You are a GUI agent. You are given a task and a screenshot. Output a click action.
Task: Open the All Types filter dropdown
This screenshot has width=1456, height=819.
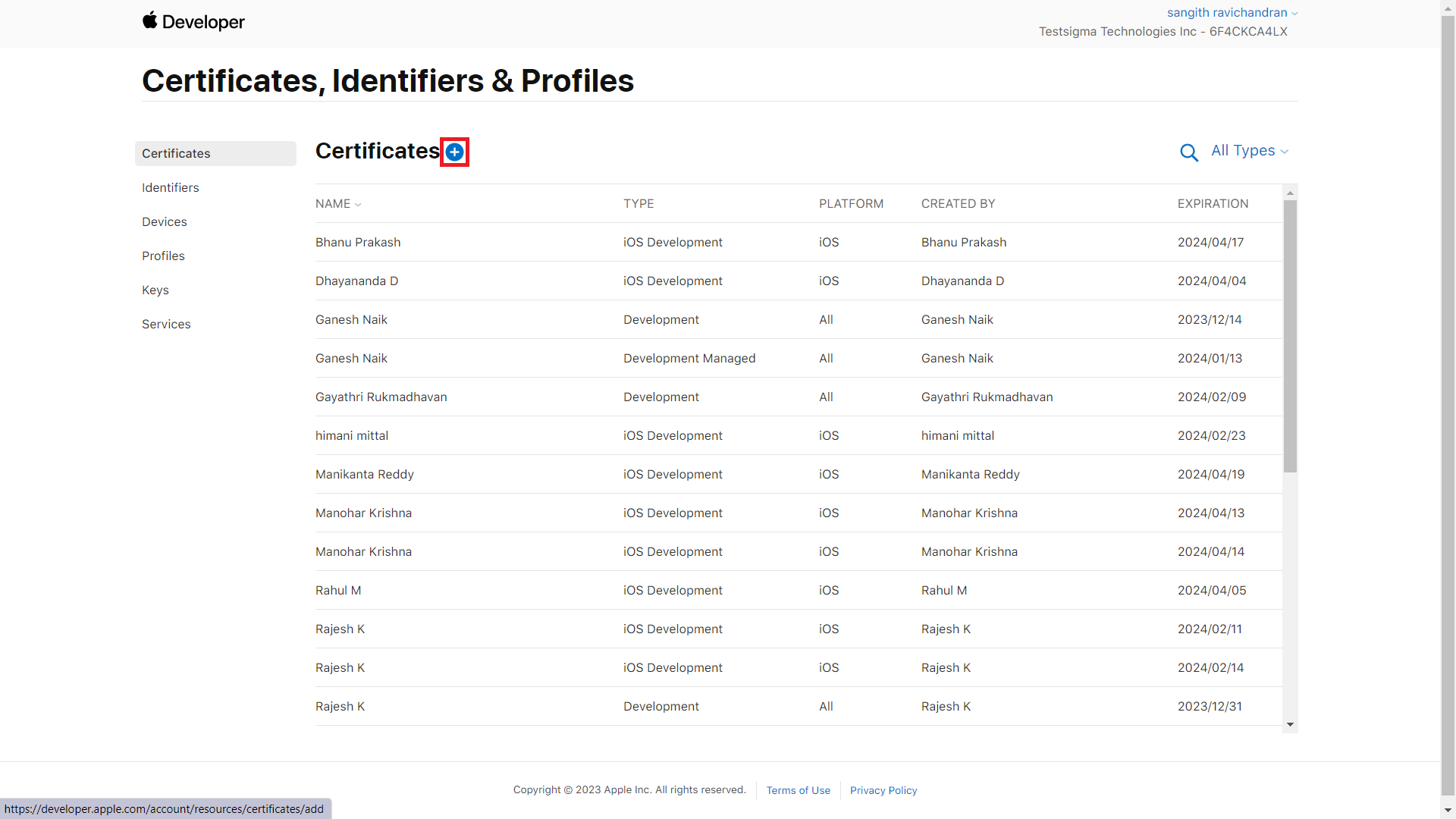(x=1247, y=150)
